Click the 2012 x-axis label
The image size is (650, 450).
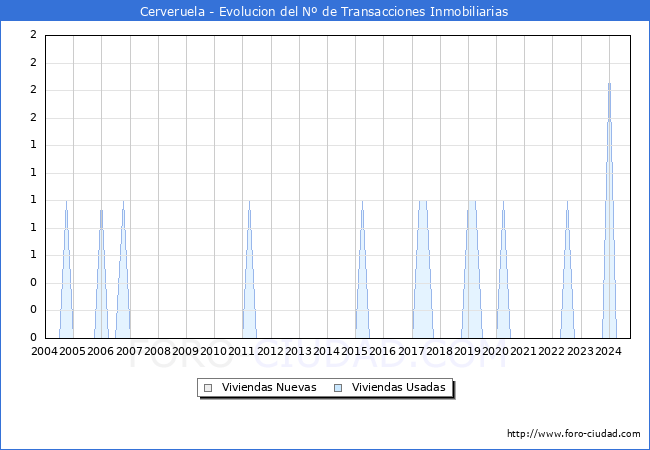coord(270,351)
